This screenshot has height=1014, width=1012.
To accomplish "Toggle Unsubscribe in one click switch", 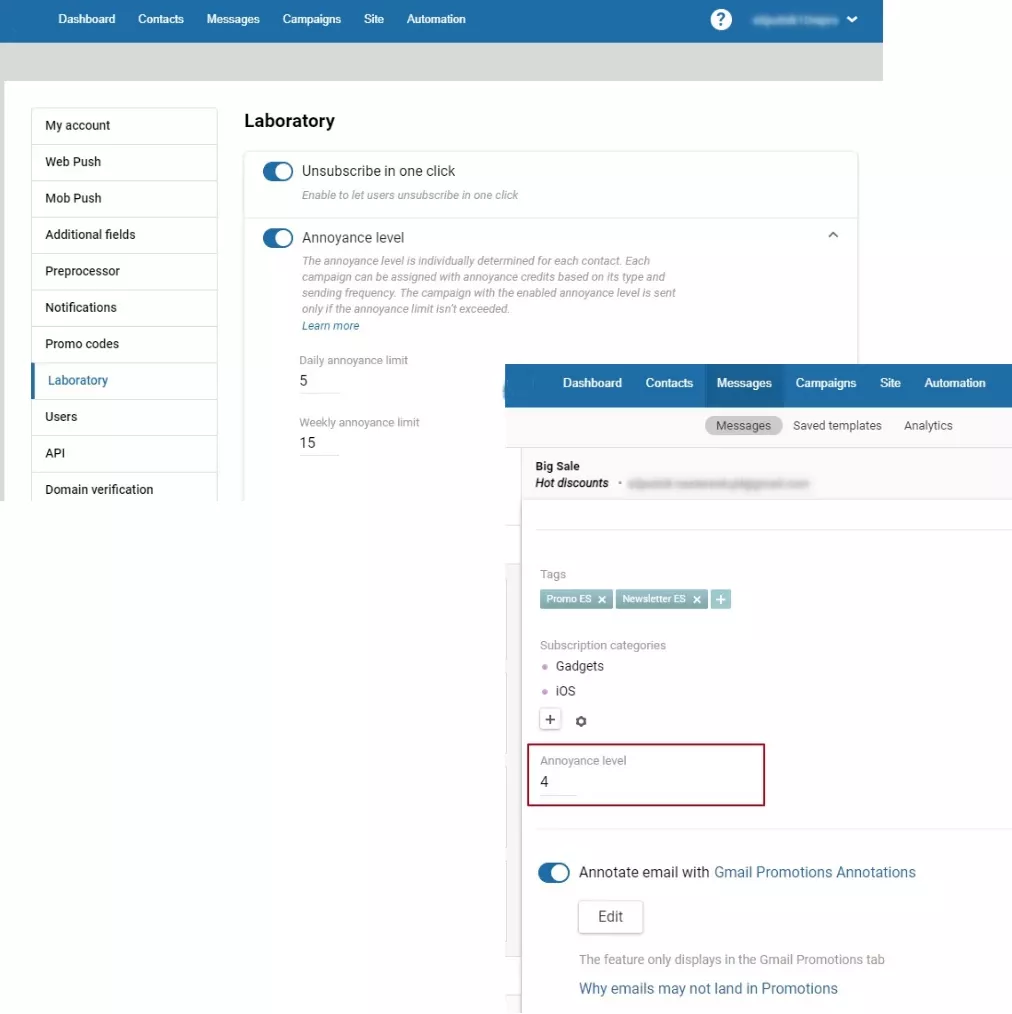I will pos(277,171).
